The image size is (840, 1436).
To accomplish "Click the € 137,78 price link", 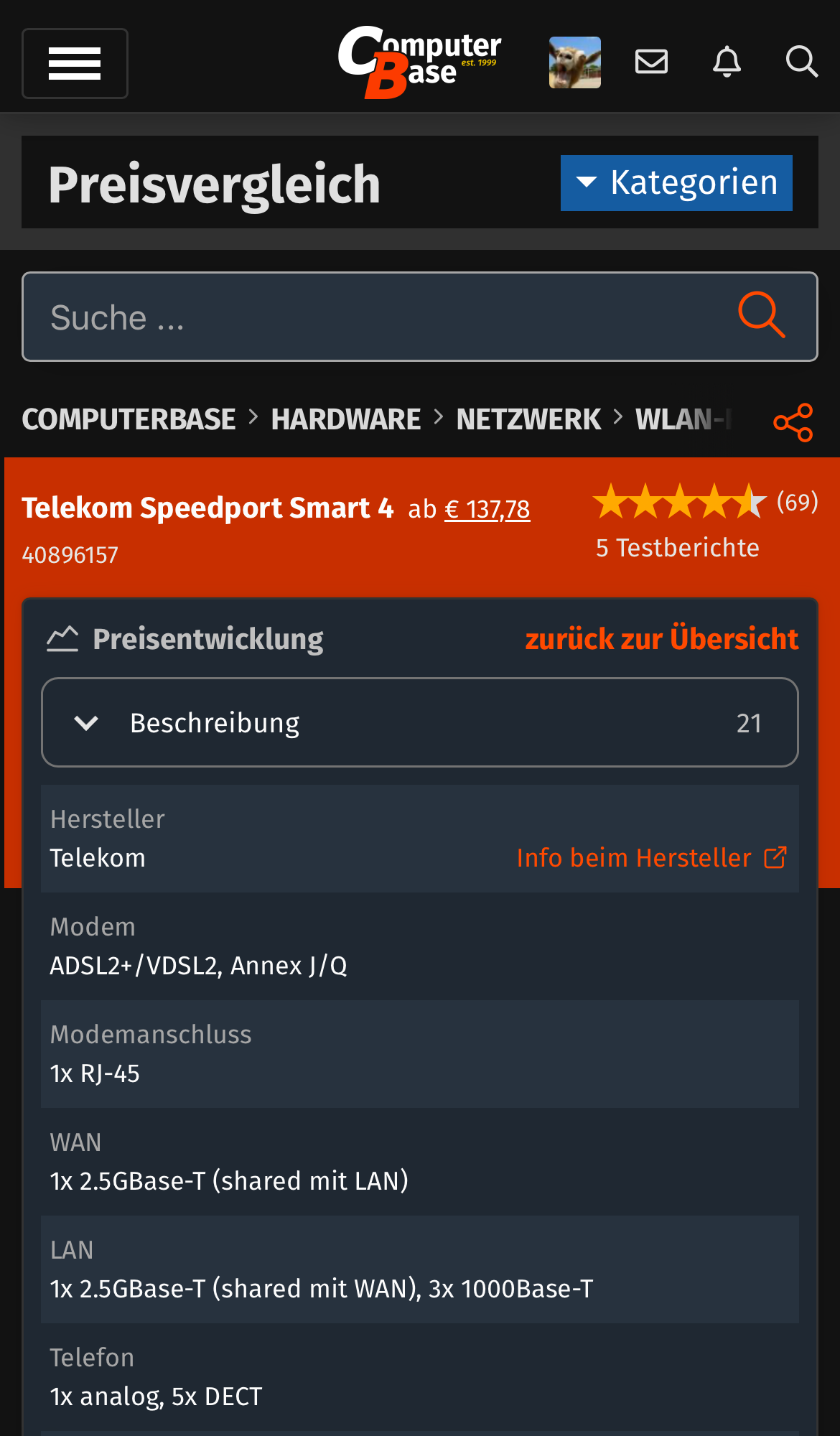I will 487,509.
